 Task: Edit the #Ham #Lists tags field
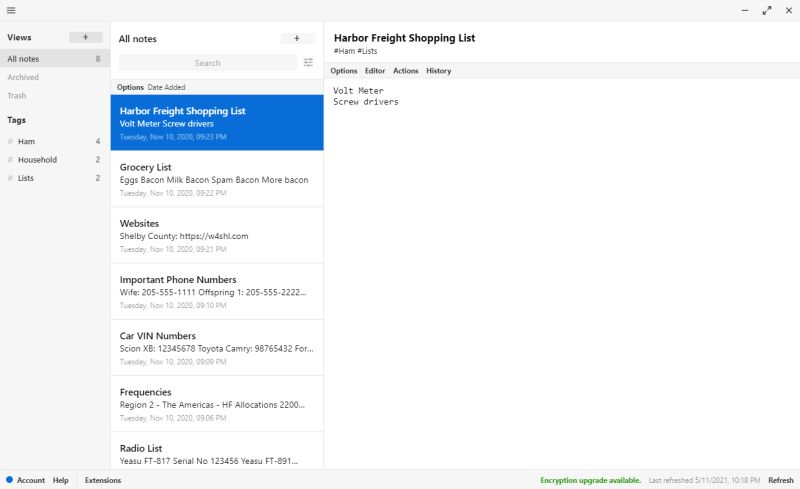(x=356, y=51)
